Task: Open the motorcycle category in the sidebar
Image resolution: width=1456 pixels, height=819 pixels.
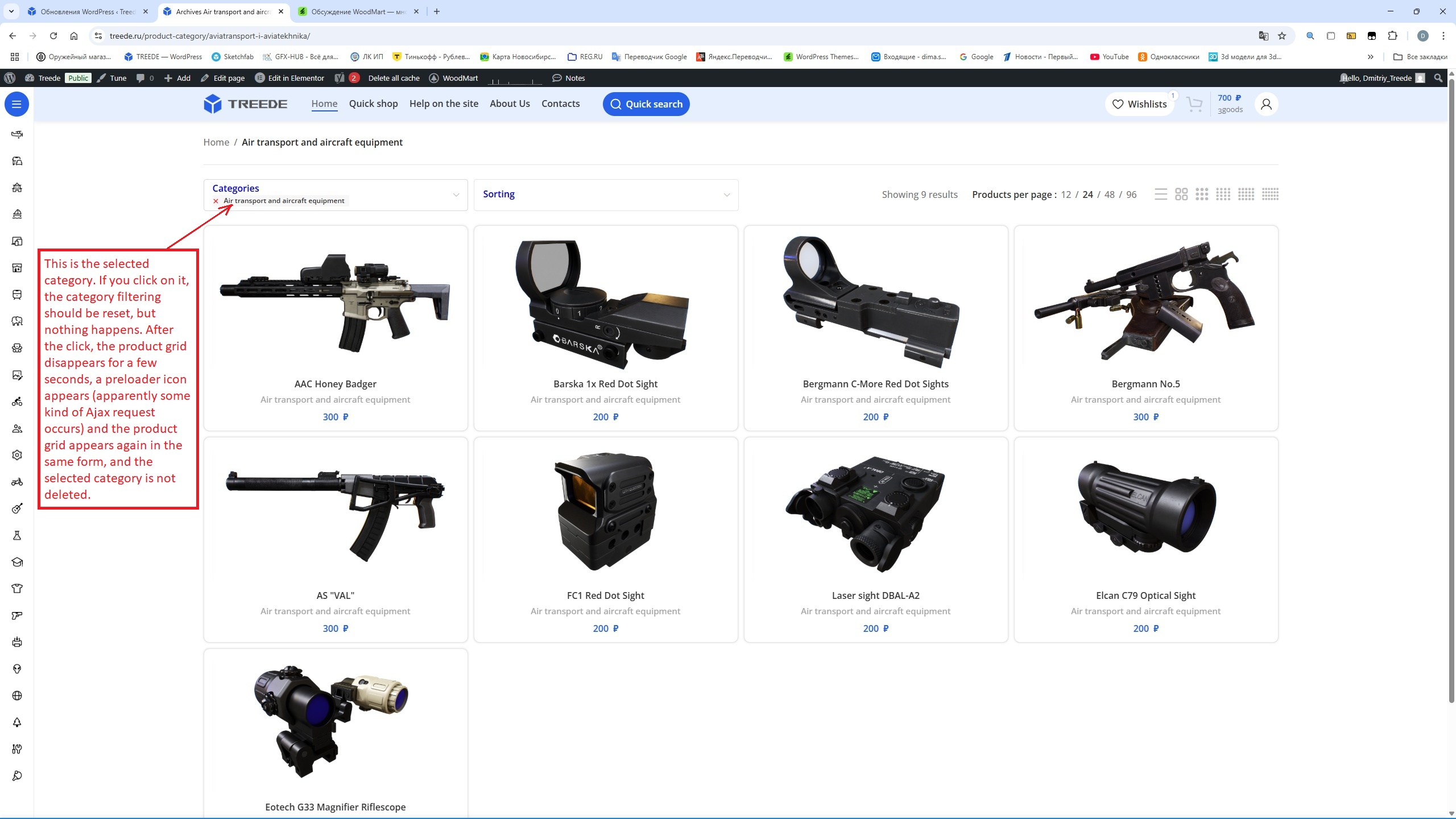Action: (17, 482)
